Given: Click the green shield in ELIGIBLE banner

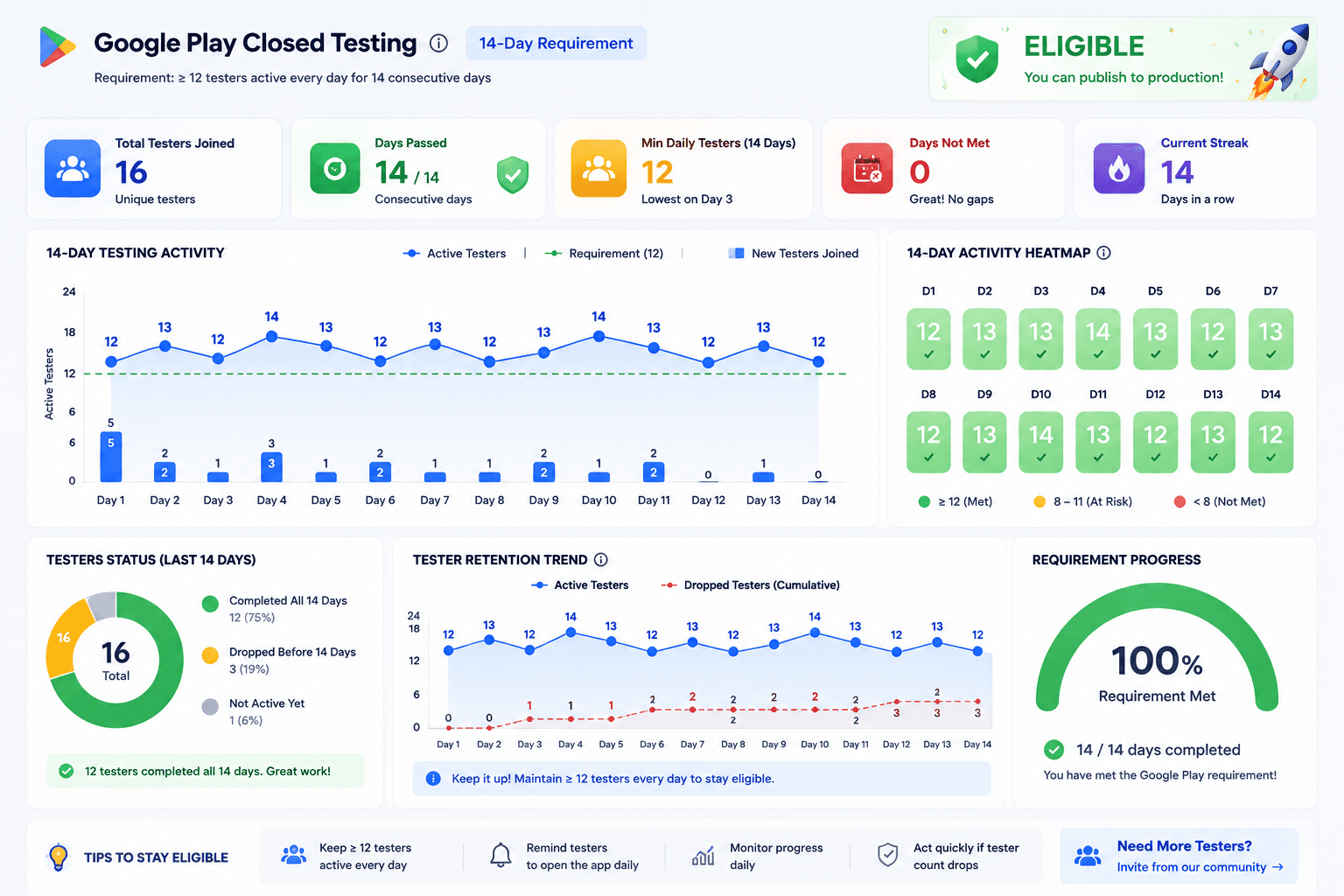Looking at the screenshot, I should point(977,59).
